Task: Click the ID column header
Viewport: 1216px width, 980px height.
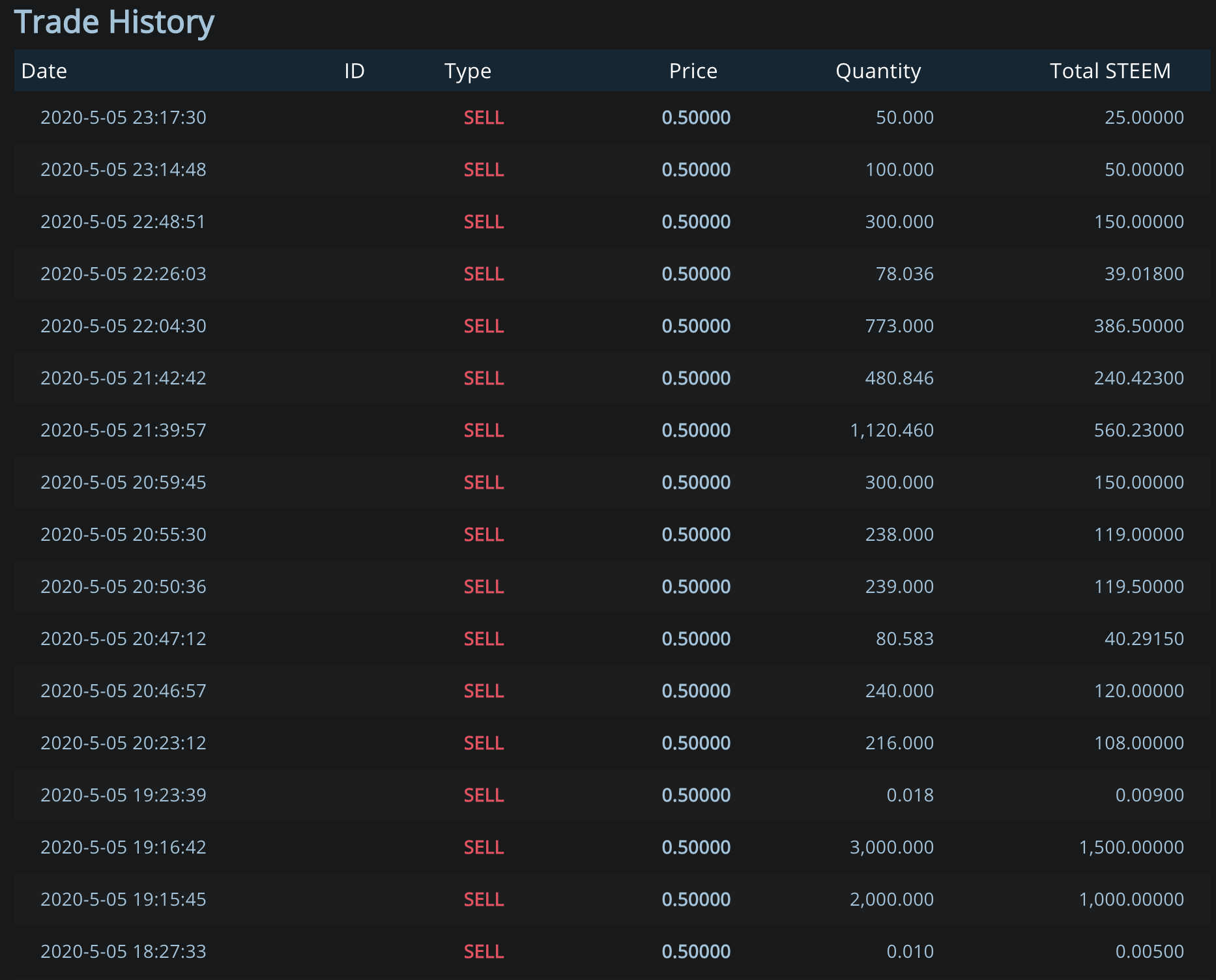Action: point(355,70)
